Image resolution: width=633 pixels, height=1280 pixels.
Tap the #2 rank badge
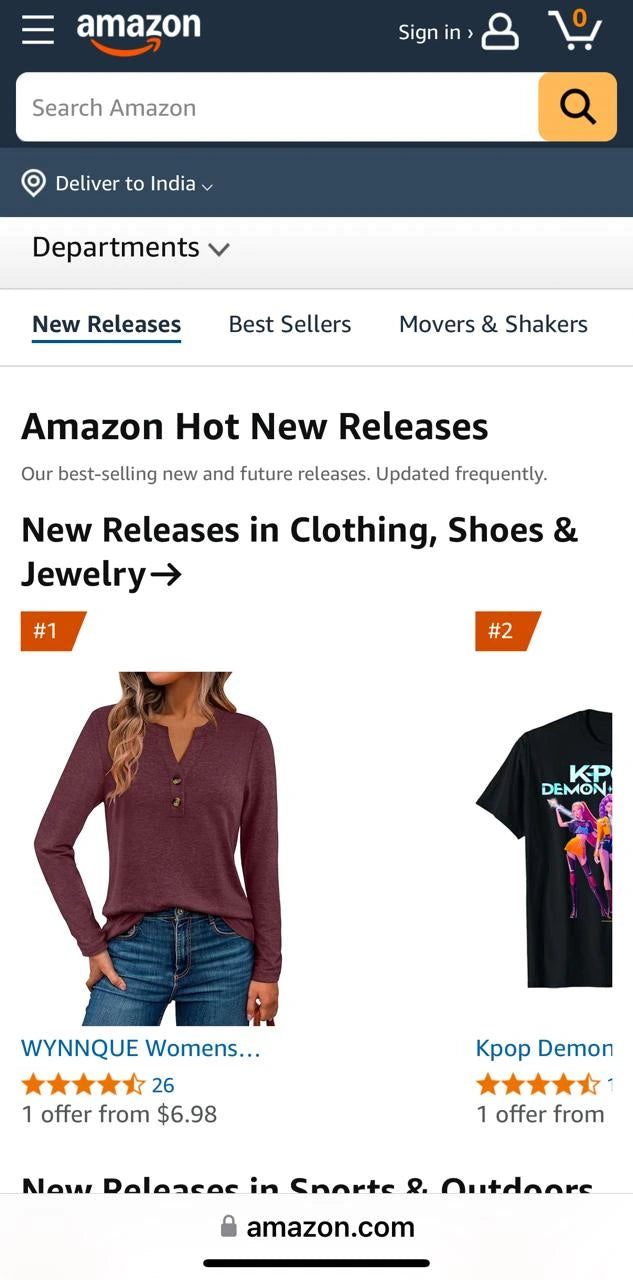click(x=508, y=631)
